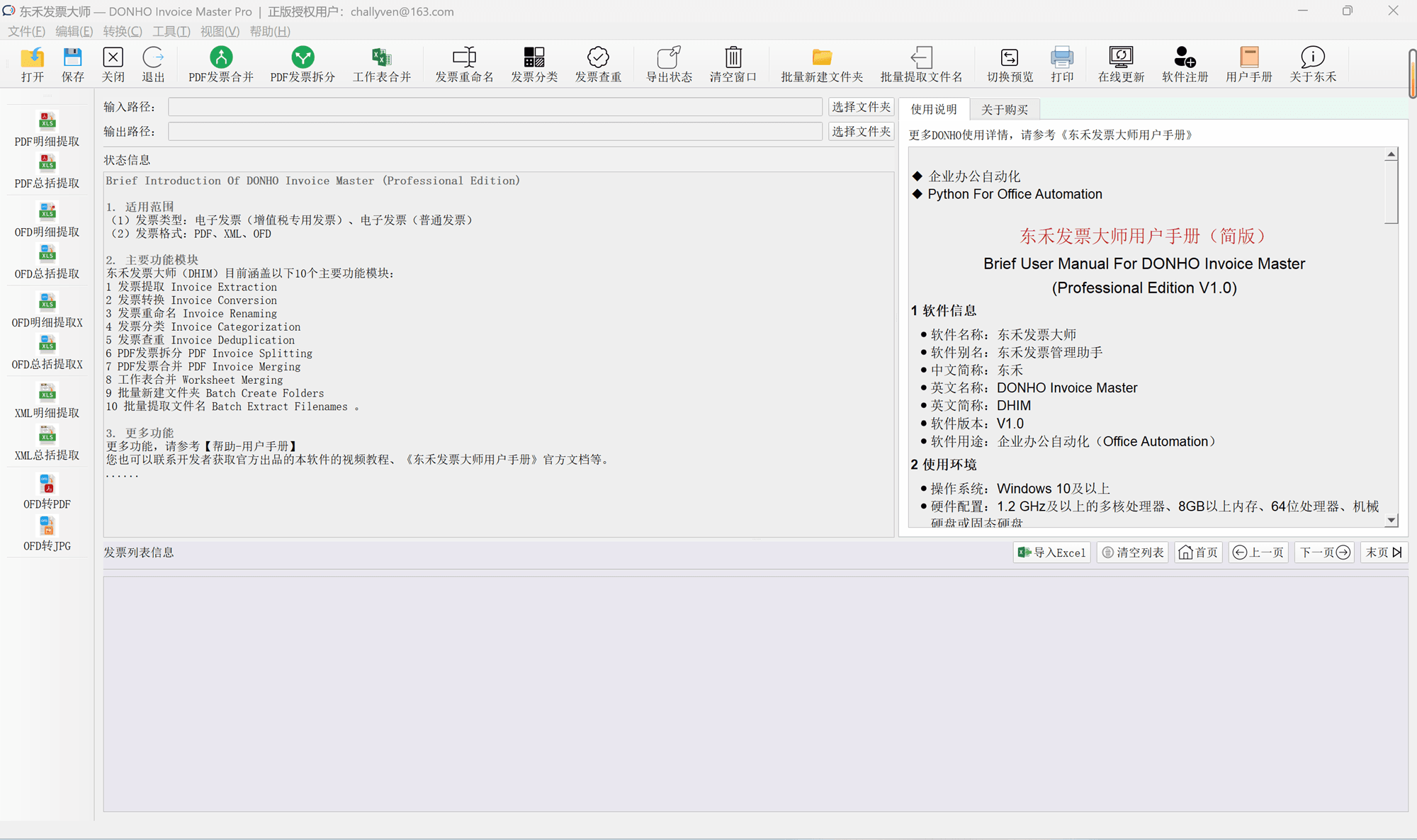Screen dimensions: 1417x840
Task: Click the 导入Excel button
Action: pos(1051,552)
